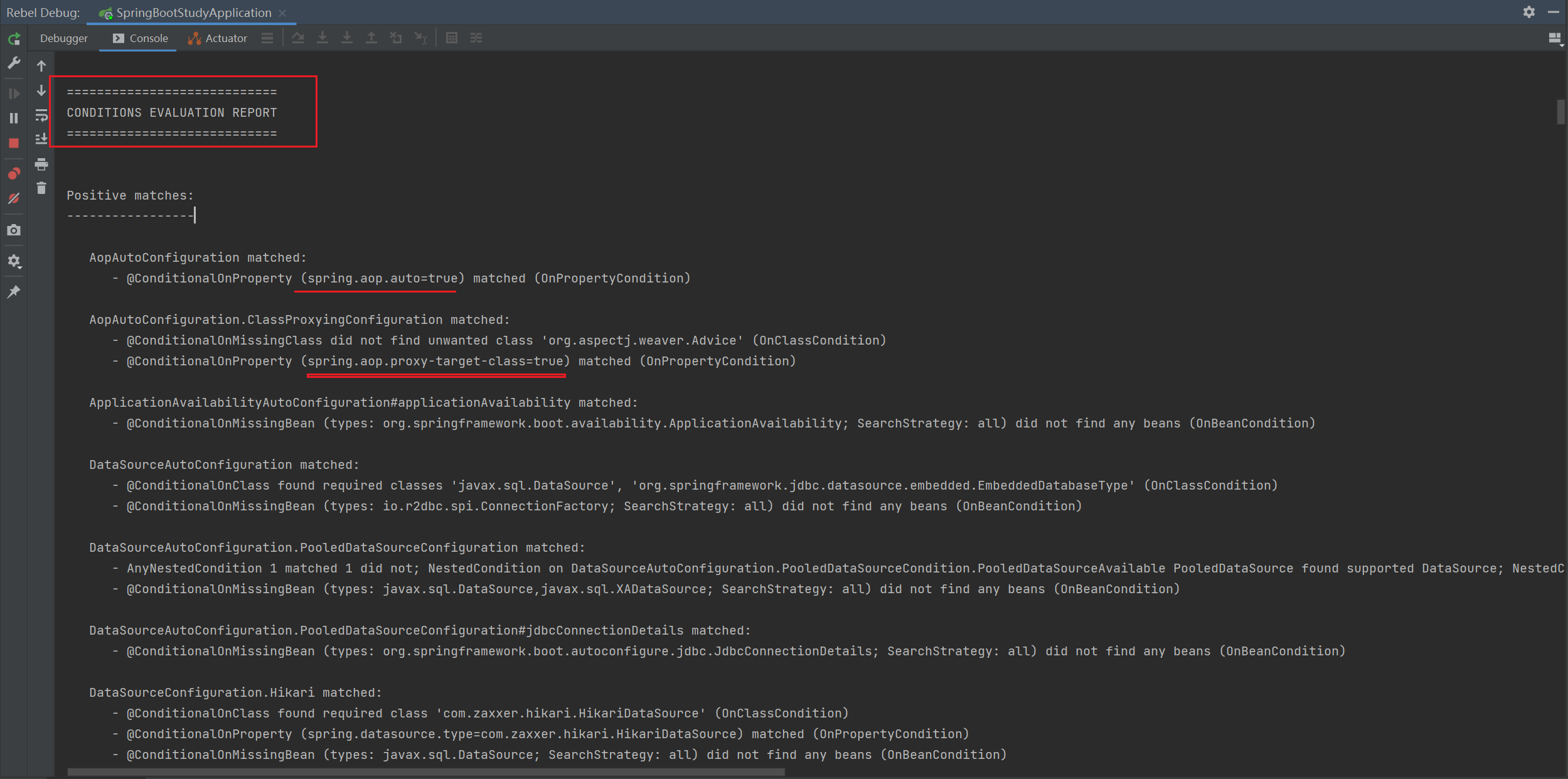
Task: Stop the application with the red square
Action: click(x=14, y=143)
